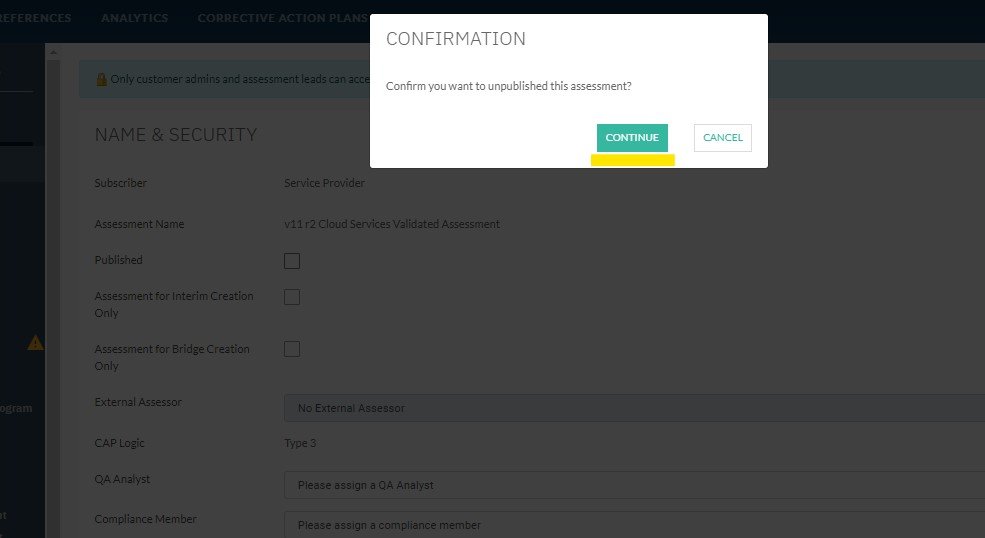Cancel the unpublish confirmation

722,138
